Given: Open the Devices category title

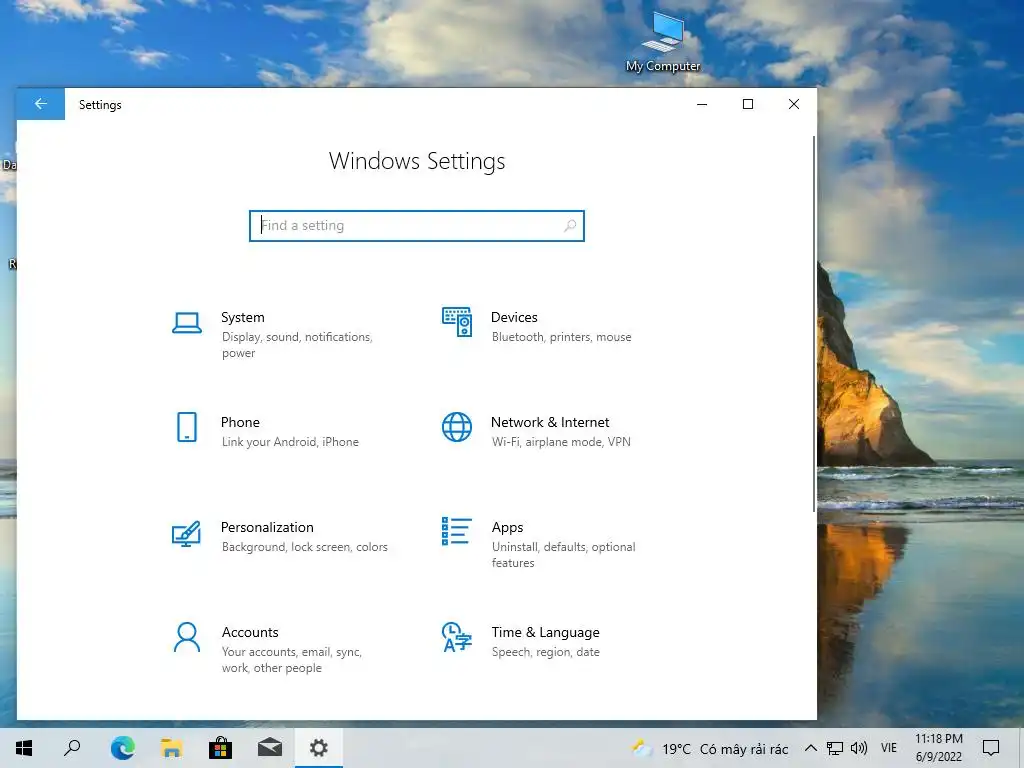Looking at the screenshot, I should [x=514, y=317].
